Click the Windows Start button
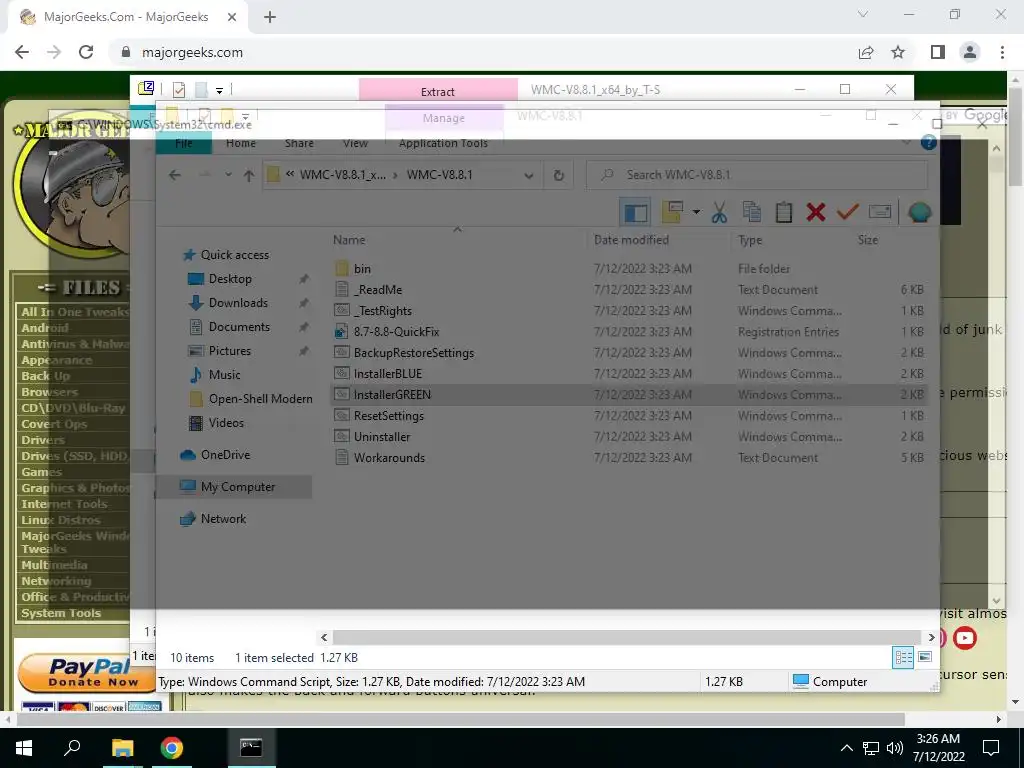 (x=24, y=748)
